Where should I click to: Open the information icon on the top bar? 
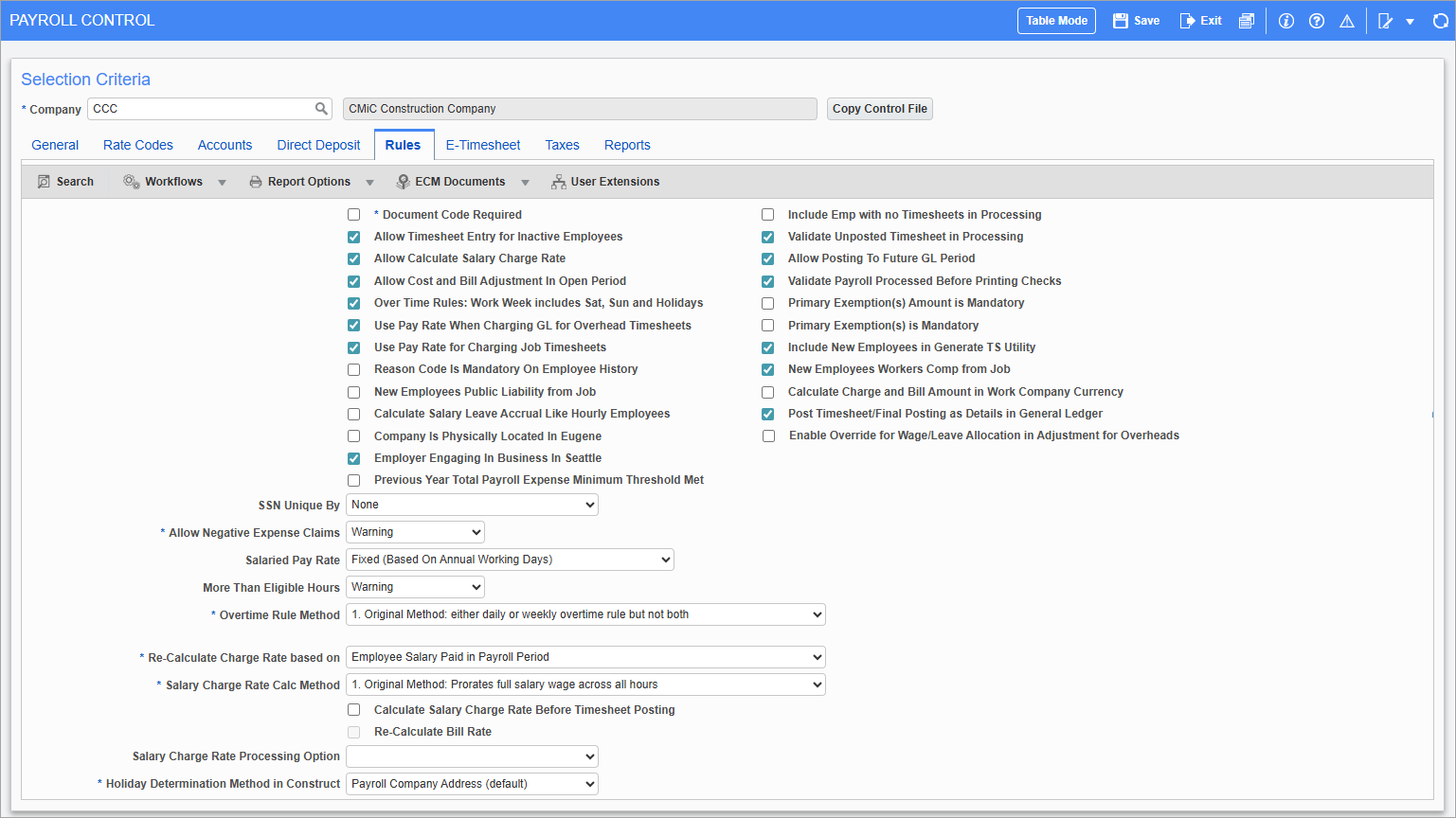(x=1285, y=20)
